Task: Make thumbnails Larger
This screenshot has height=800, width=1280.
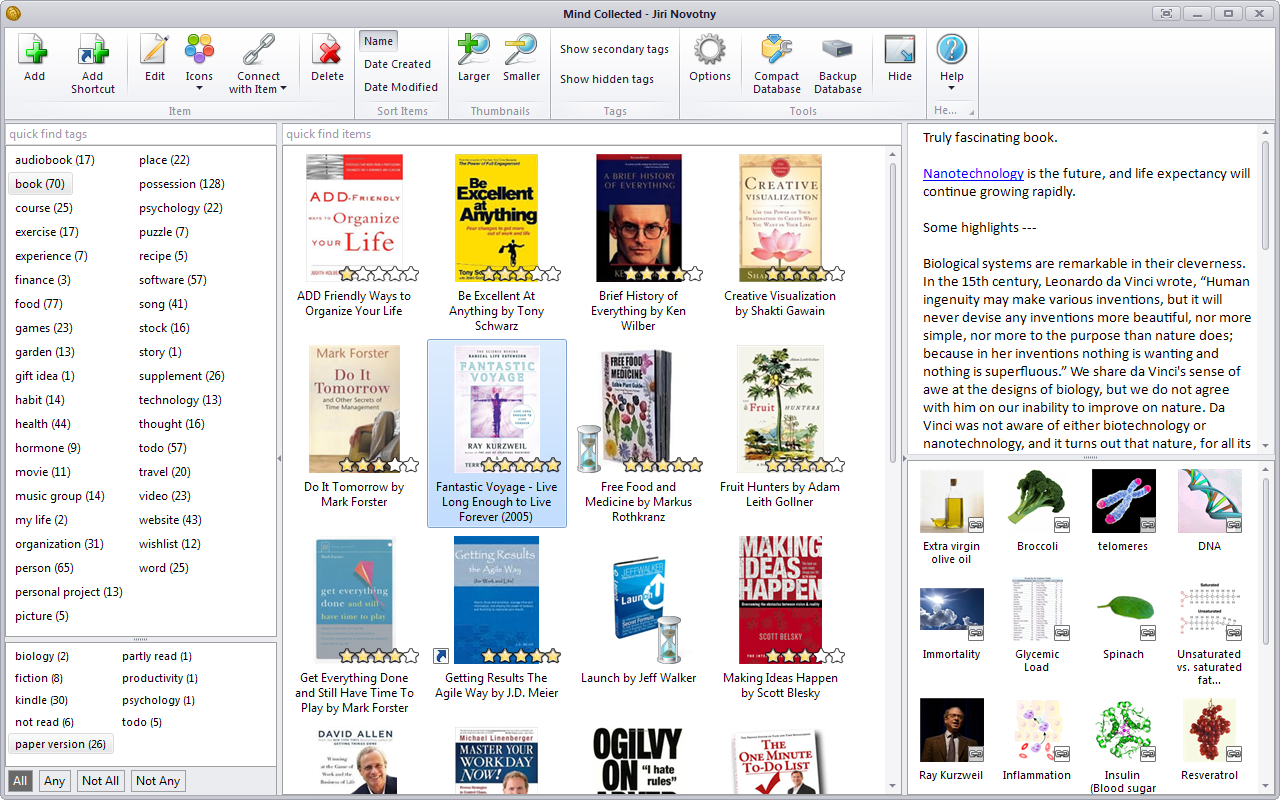Action: click(473, 49)
